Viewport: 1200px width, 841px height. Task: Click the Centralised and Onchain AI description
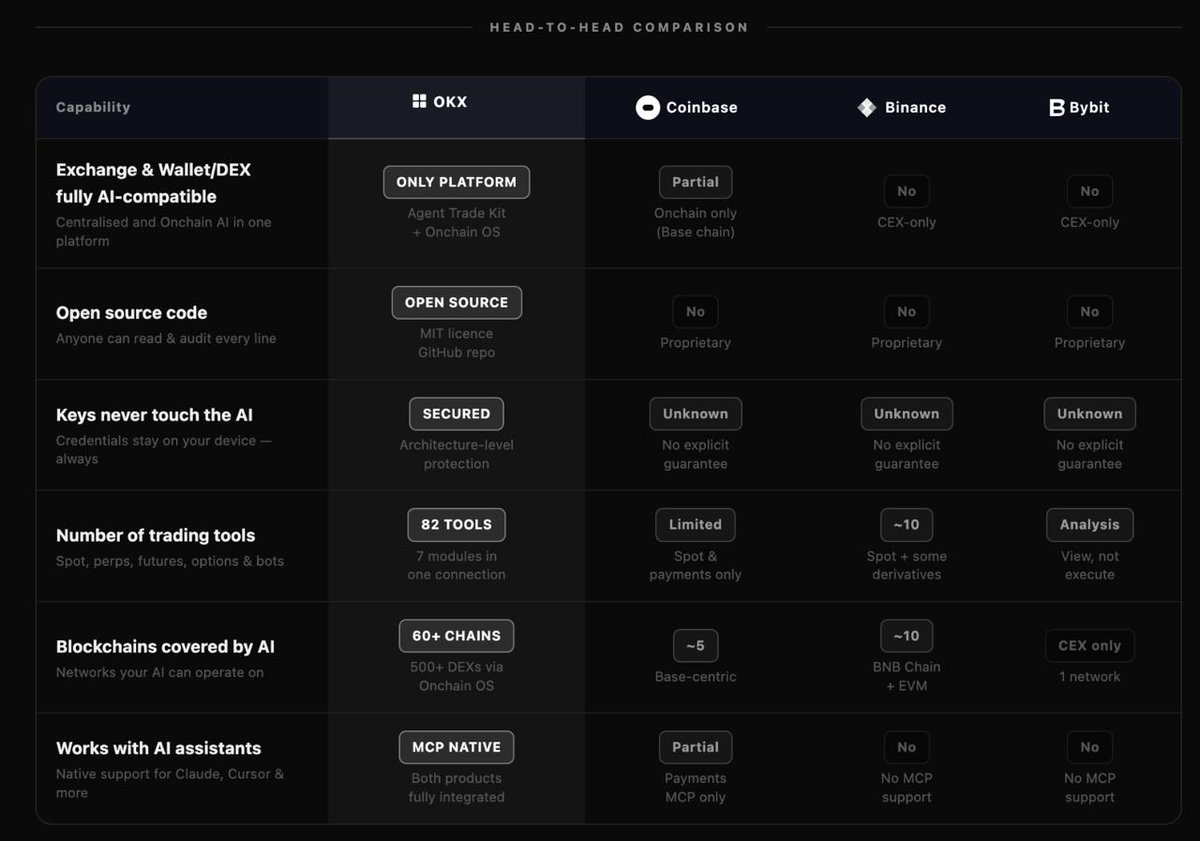tap(164, 231)
